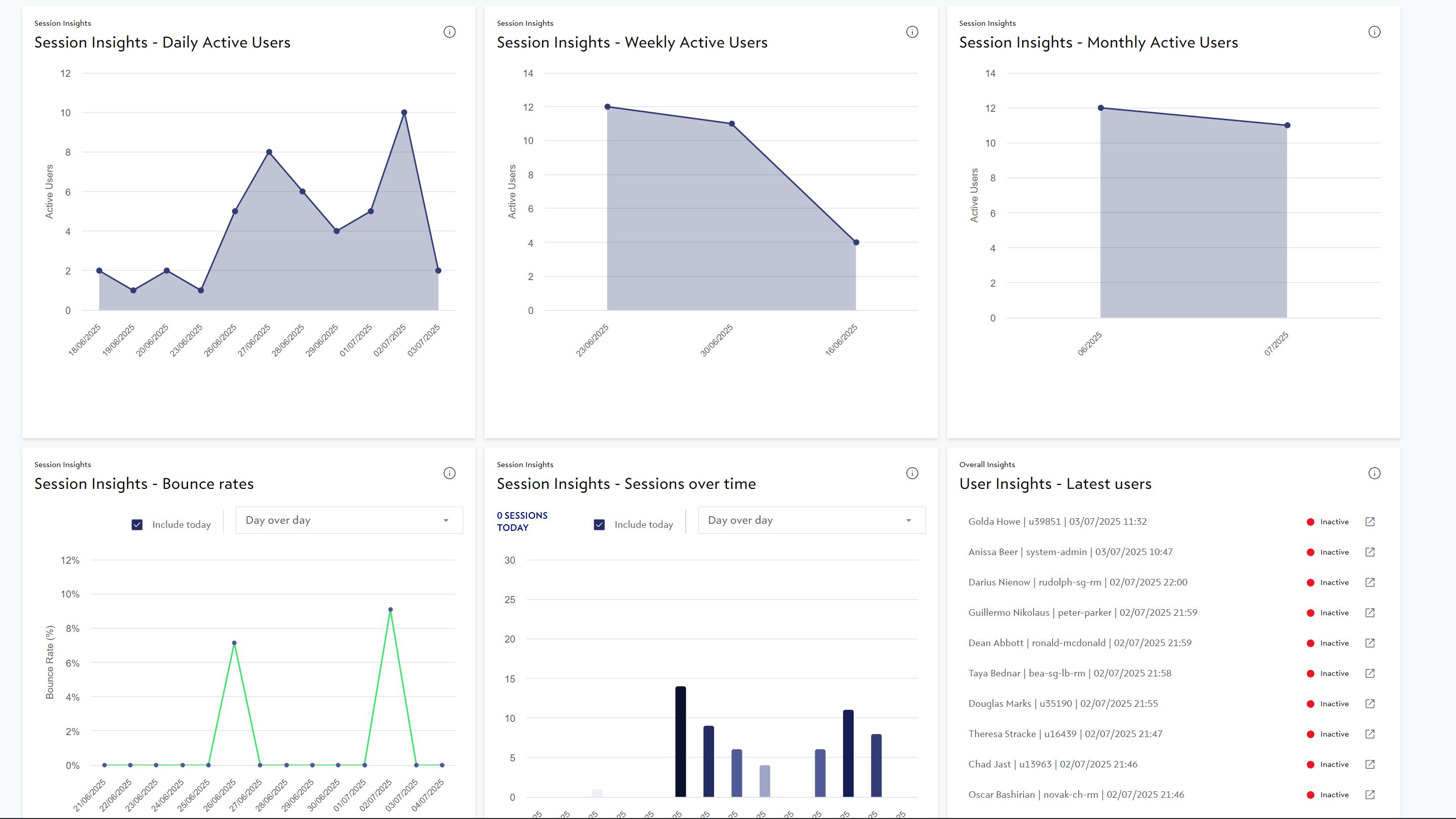Open info icon for Daily Active Users

[450, 32]
